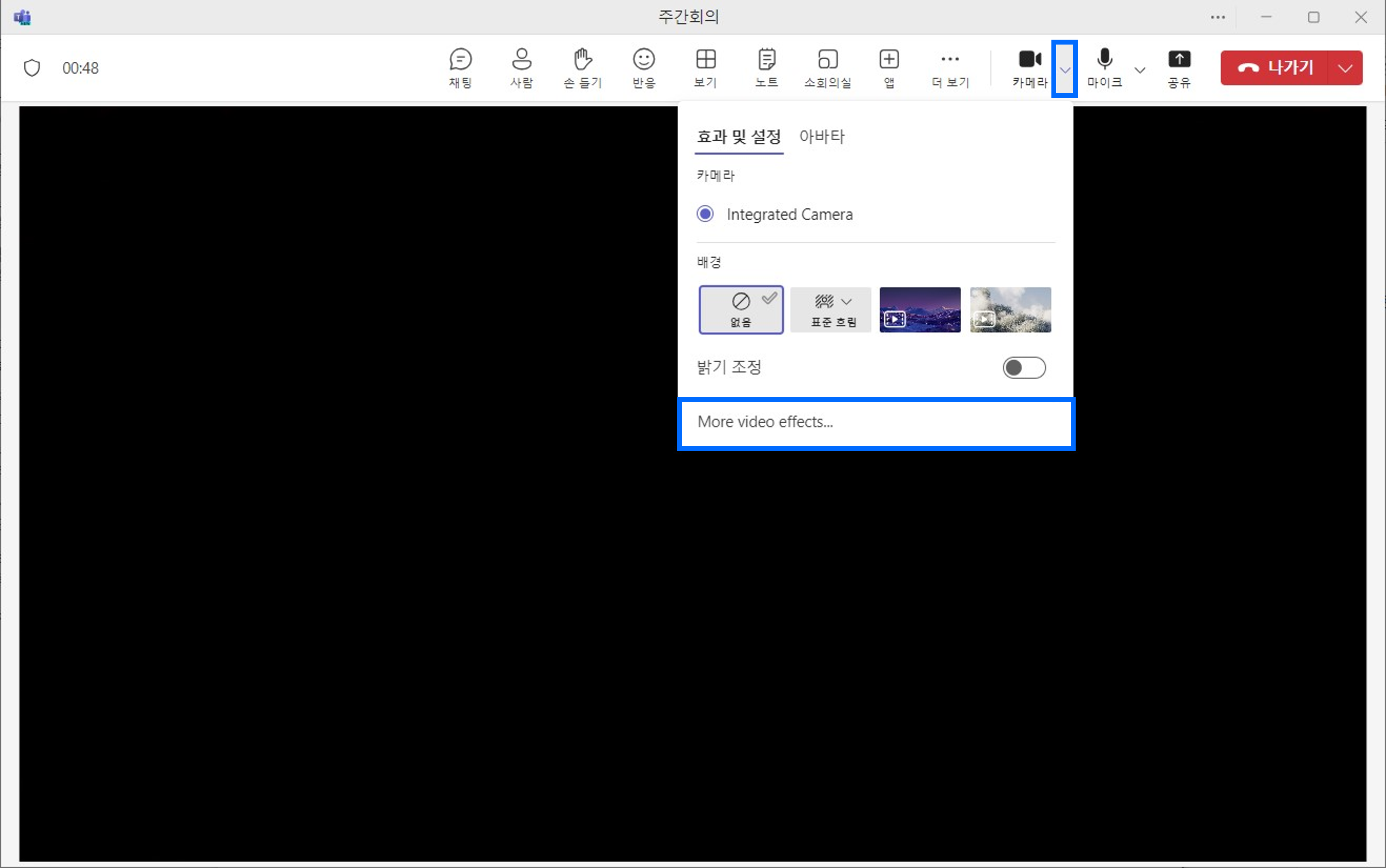Enable the 밝기 조정 brightness switch

pyautogui.click(x=1024, y=368)
